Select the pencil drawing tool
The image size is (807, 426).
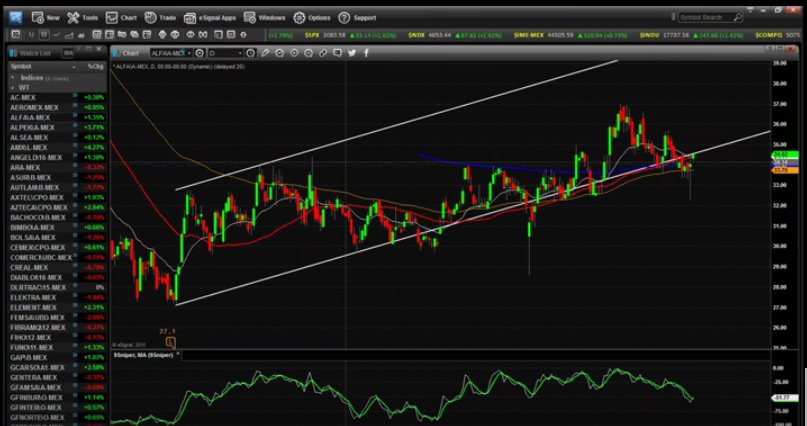265,53
